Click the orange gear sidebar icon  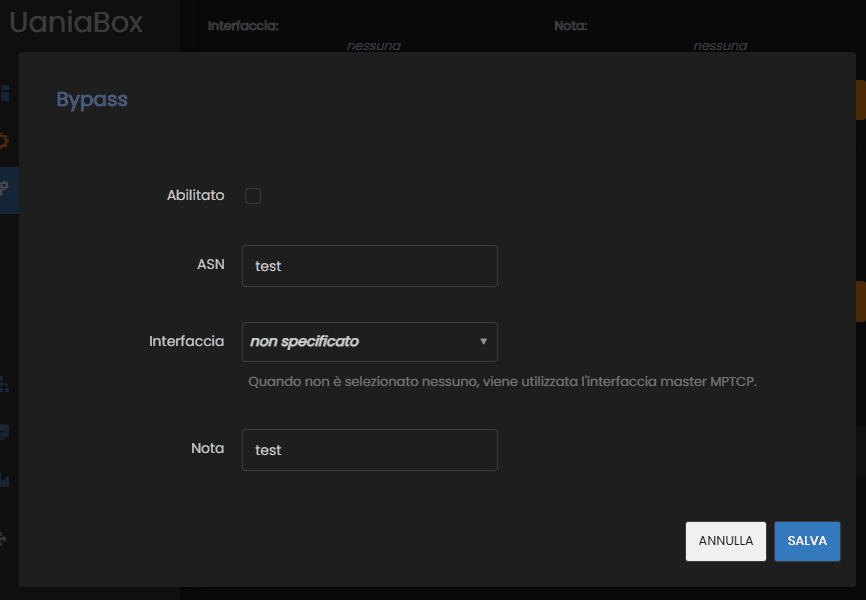[4, 141]
